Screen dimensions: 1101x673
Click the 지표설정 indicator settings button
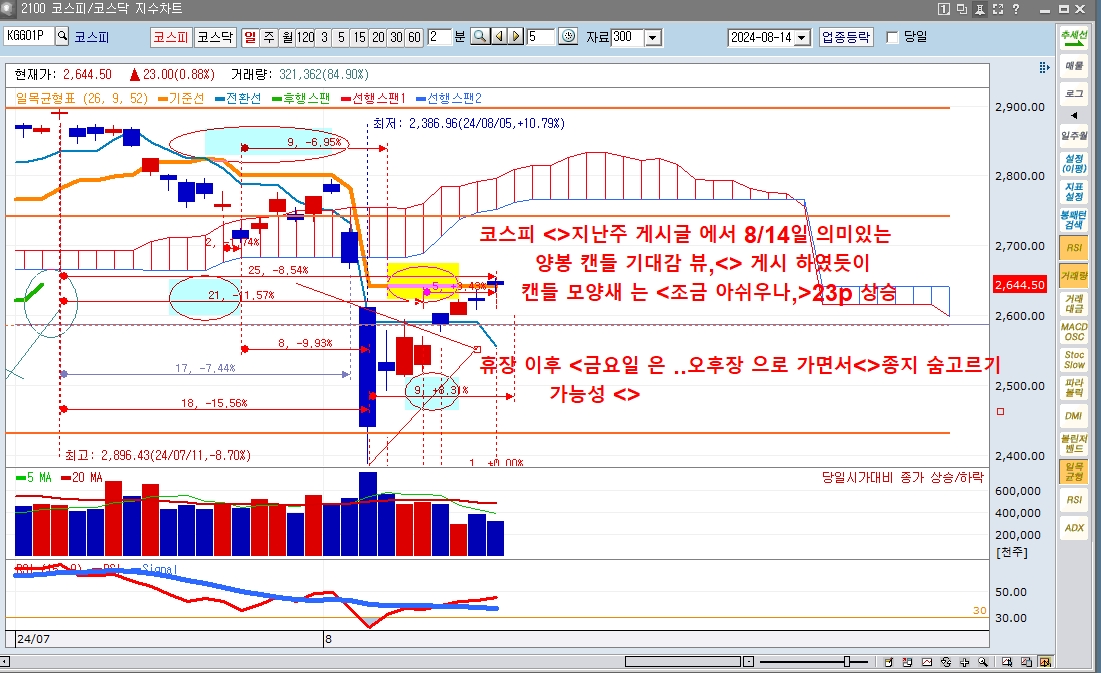(x=1074, y=191)
